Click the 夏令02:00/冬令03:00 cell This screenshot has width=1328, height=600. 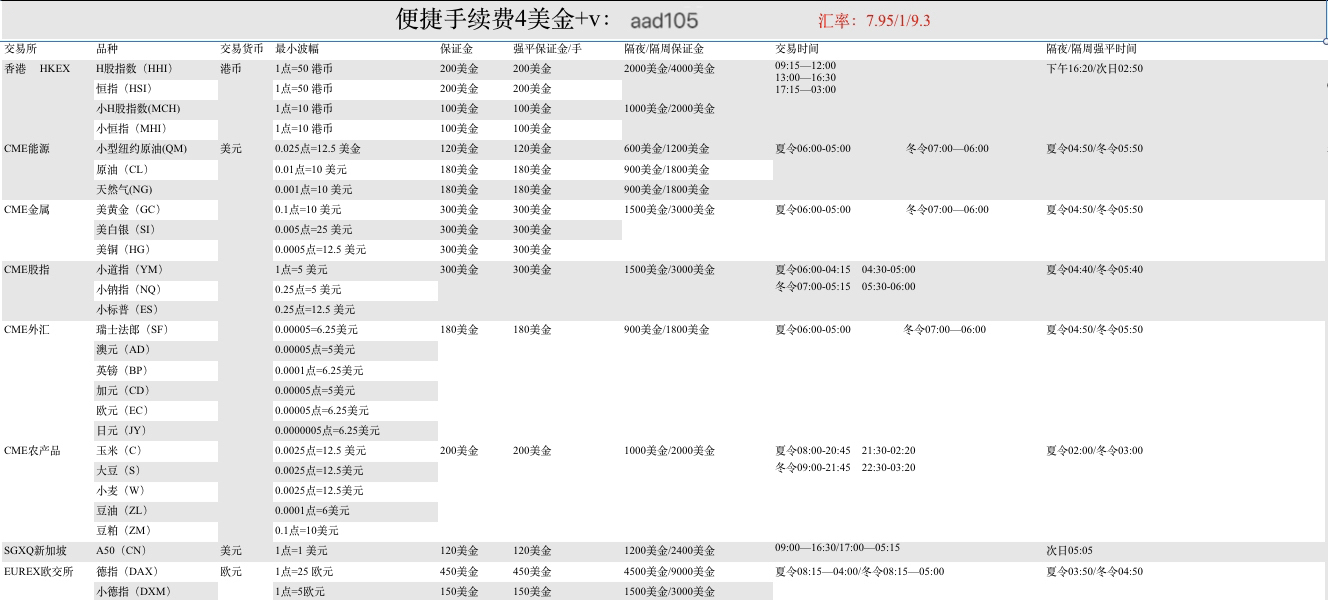(1095, 451)
